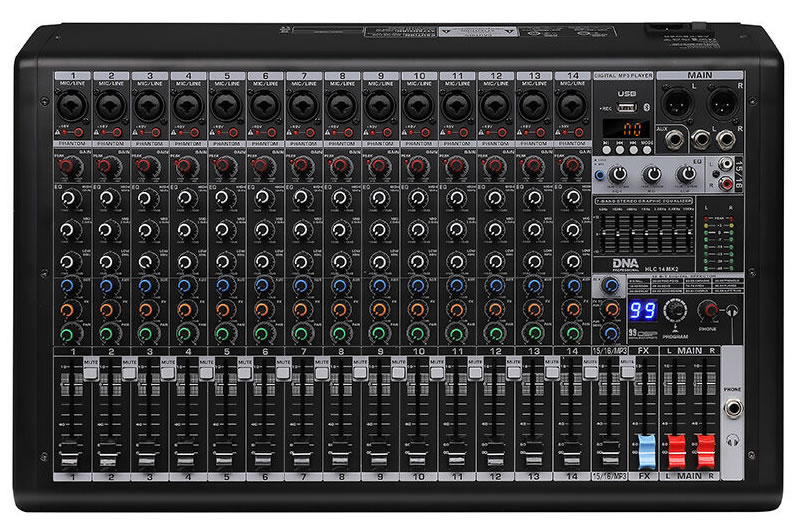Click the DNA Professional logo
796x520 pixels.
click(625, 264)
